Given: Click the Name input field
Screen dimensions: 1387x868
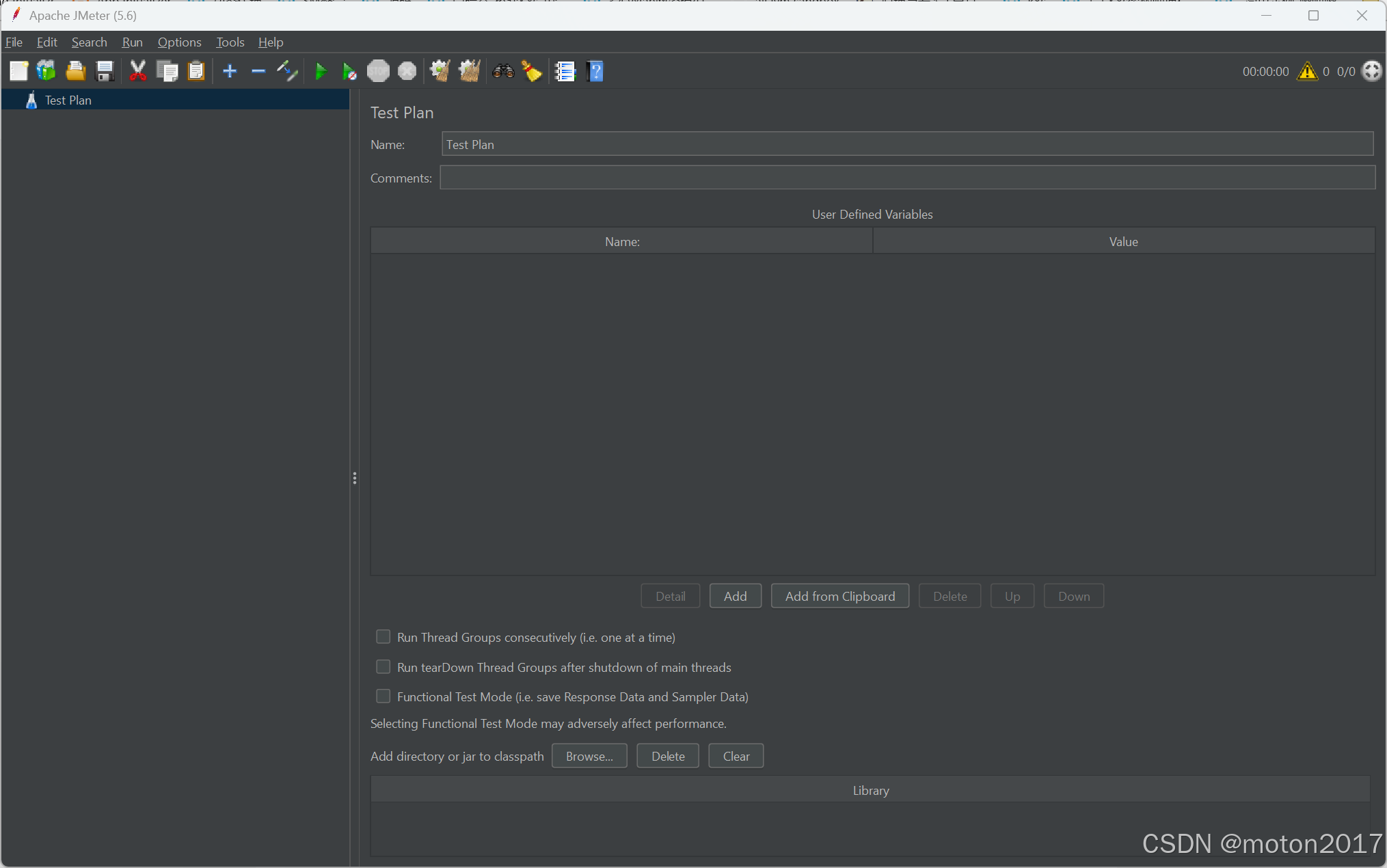Looking at the screenshot, I should 907,144.
